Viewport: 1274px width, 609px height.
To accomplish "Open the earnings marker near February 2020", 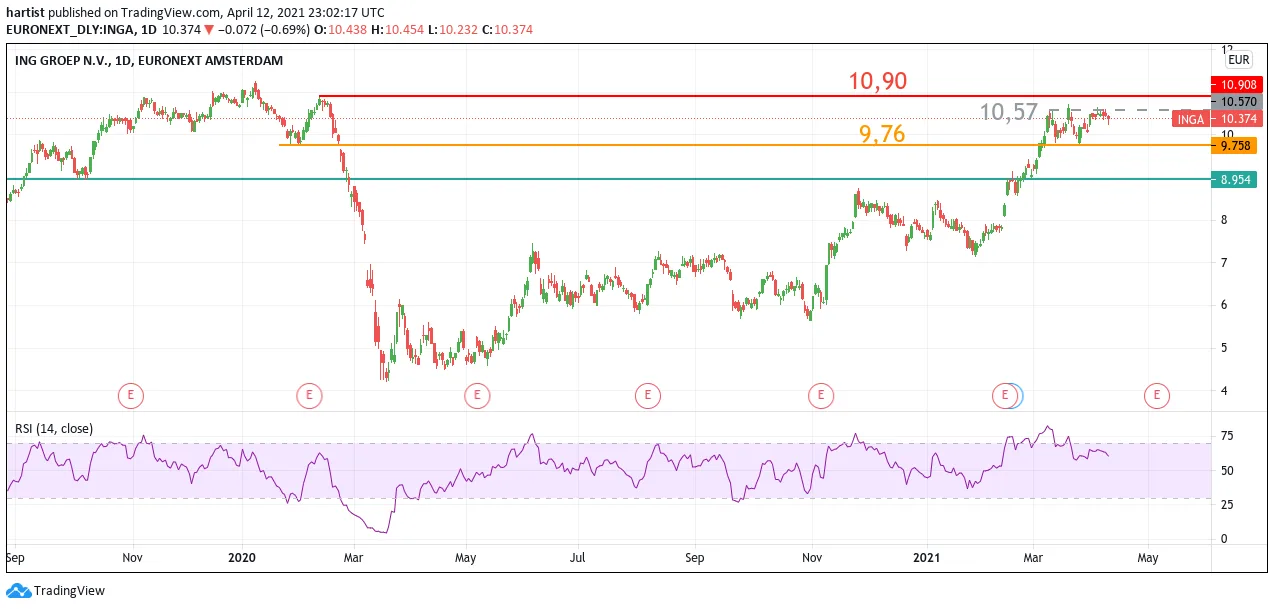I will [x=309, y=396].
